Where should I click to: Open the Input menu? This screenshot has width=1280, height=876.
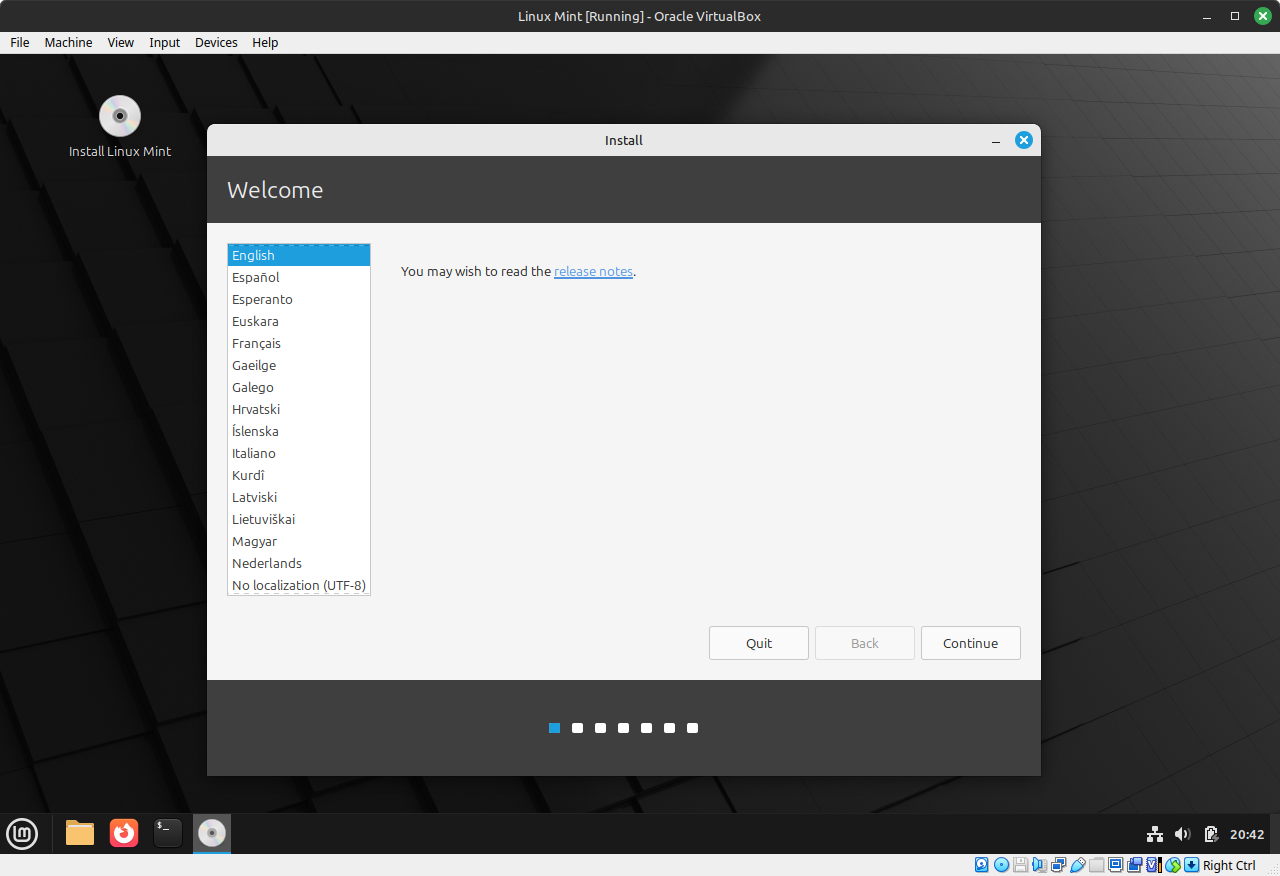click(x=165, y=42)
